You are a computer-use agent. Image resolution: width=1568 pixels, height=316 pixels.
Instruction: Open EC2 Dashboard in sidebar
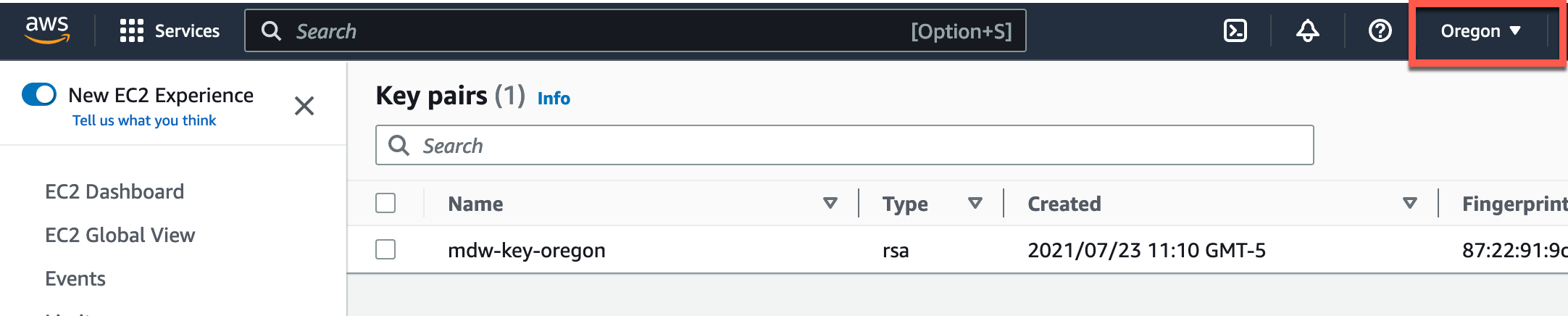point(114,191)
